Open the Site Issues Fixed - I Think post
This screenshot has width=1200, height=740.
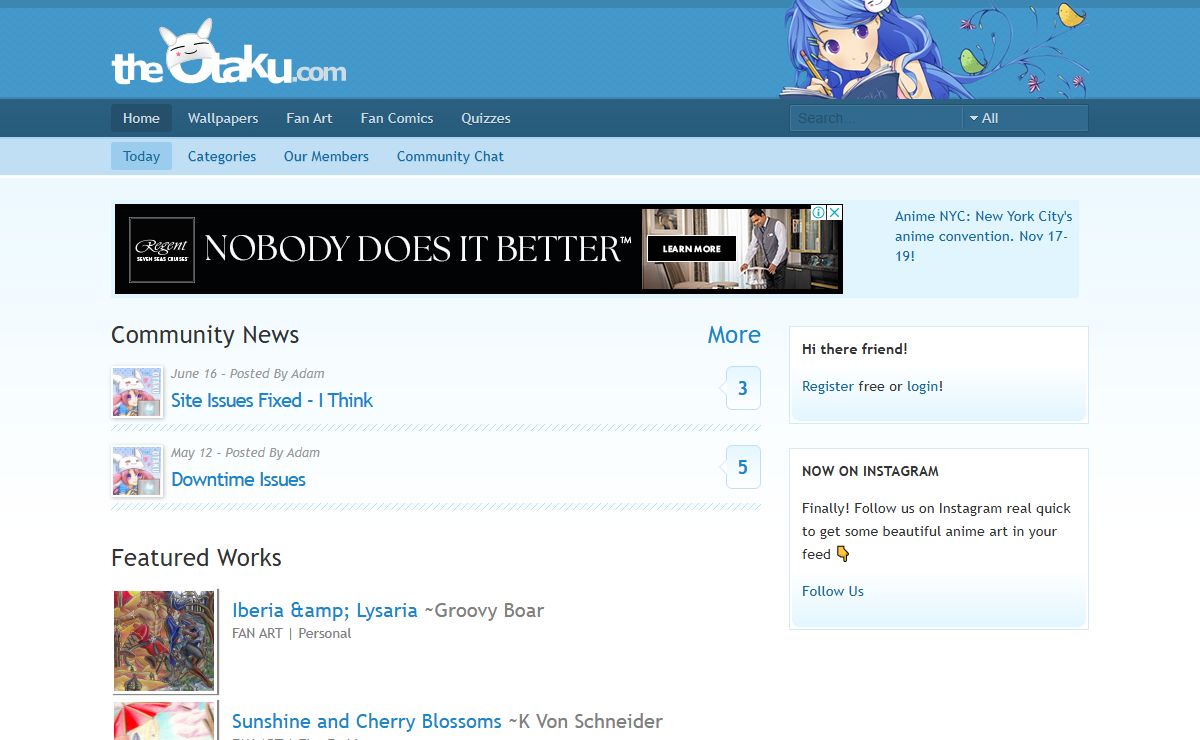(272, 400)
